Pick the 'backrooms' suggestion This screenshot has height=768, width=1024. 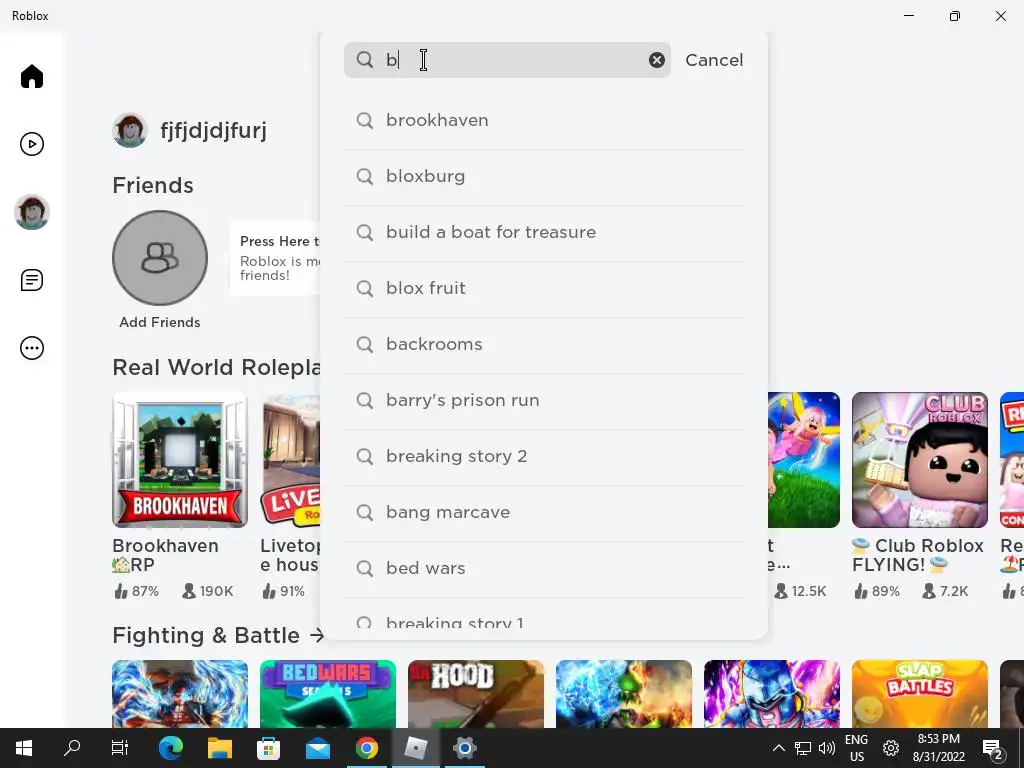[544, 344]
